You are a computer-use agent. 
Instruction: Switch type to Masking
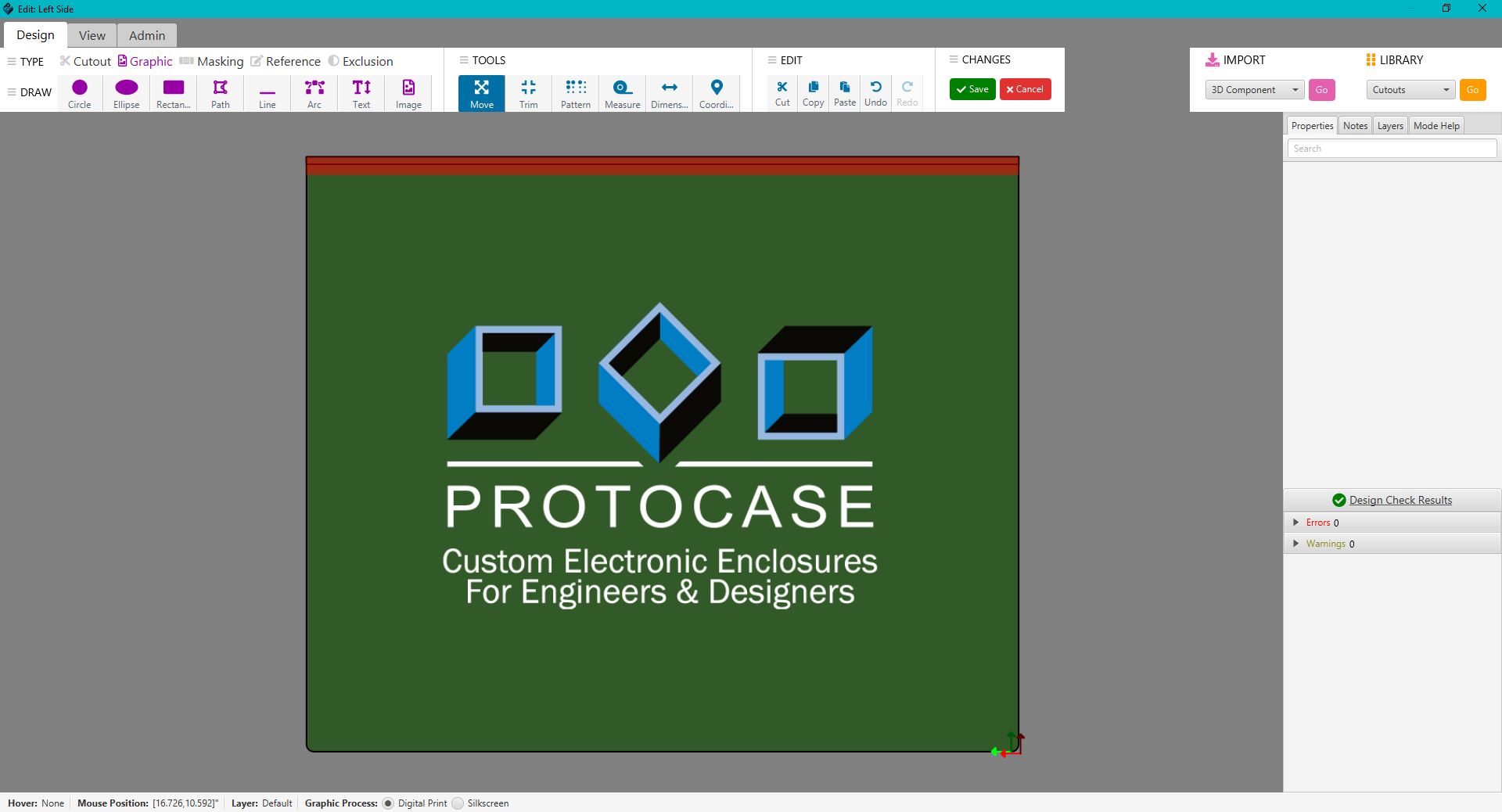point(211,61)
